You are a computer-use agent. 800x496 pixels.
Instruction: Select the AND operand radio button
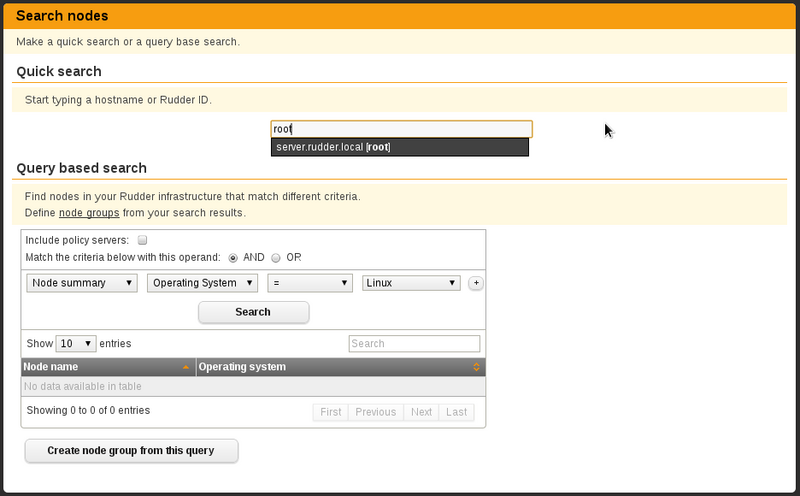pyautogui.click(x=233, y=258)
